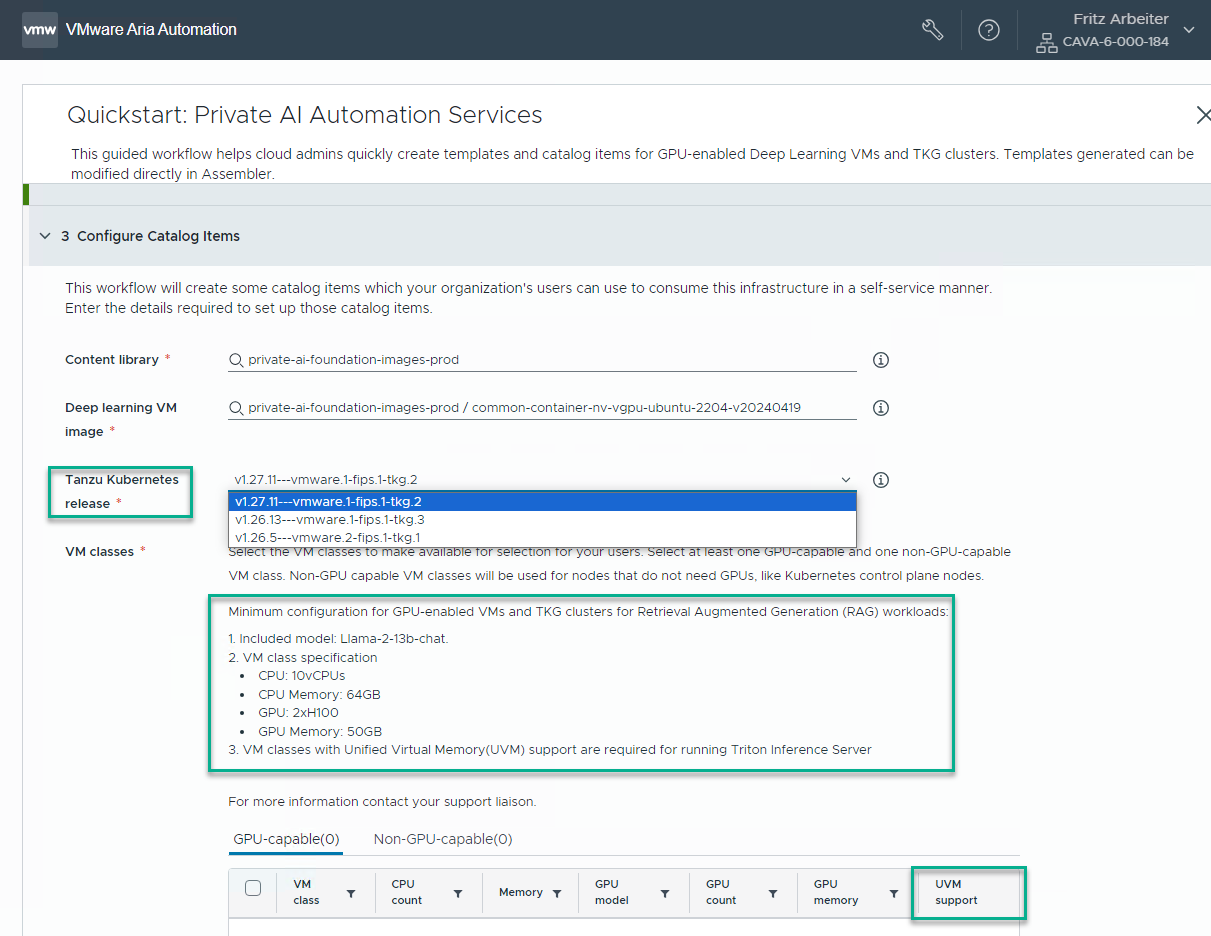
Task: Click the Quickstart: Private AI Automation Services heading
Action: [305, 115]
